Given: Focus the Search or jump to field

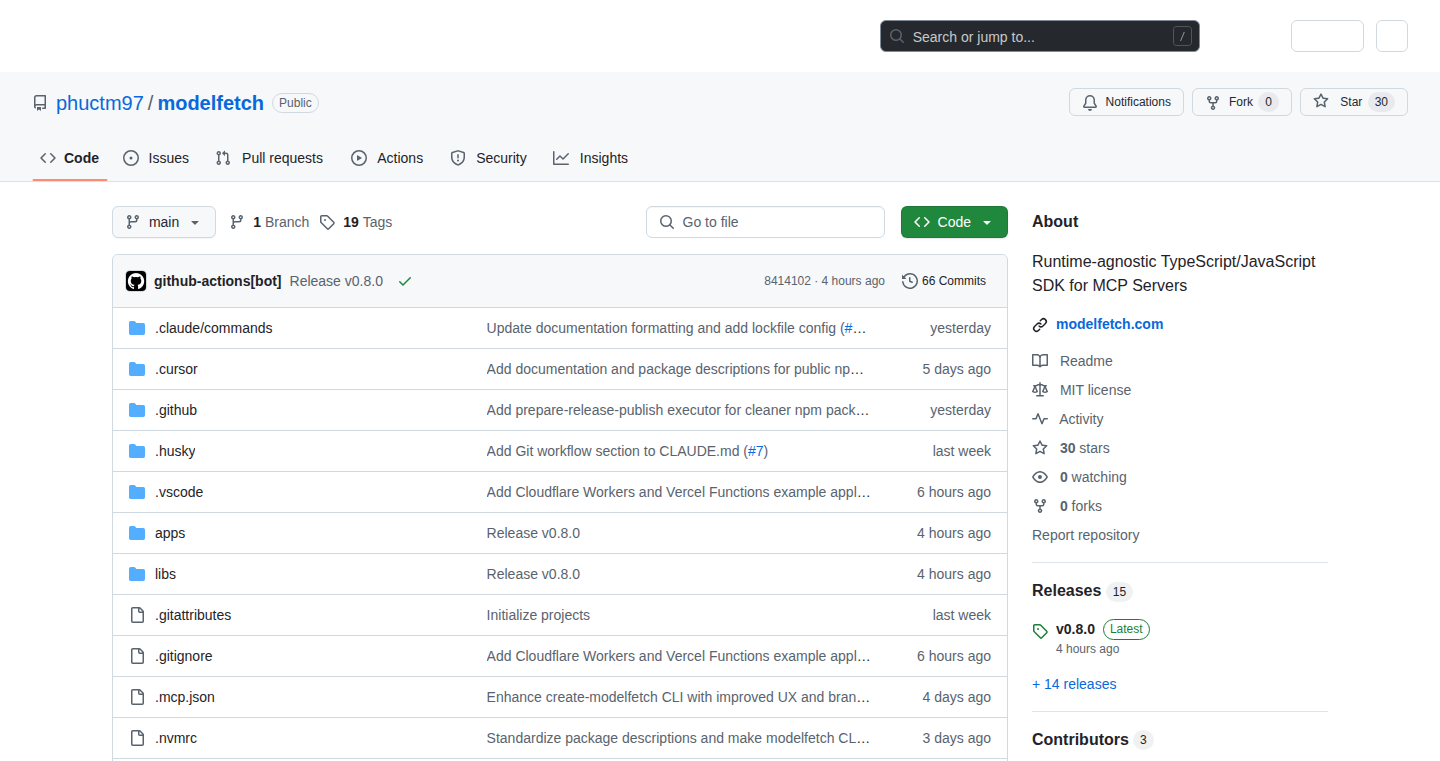Looking at the screenshot, I should [1040, 37].
